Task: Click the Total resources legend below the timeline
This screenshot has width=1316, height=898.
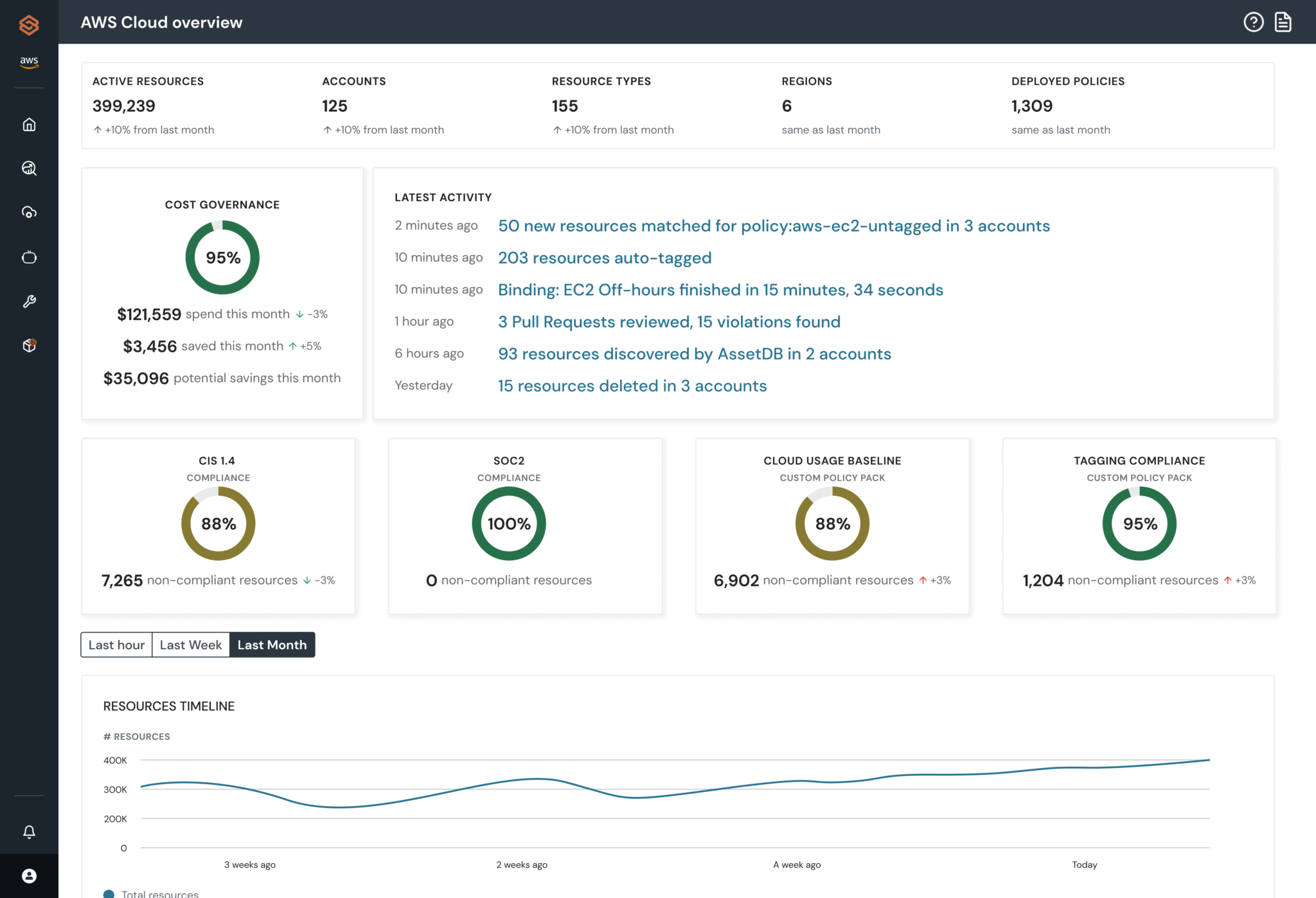Action: pos(152,893)
